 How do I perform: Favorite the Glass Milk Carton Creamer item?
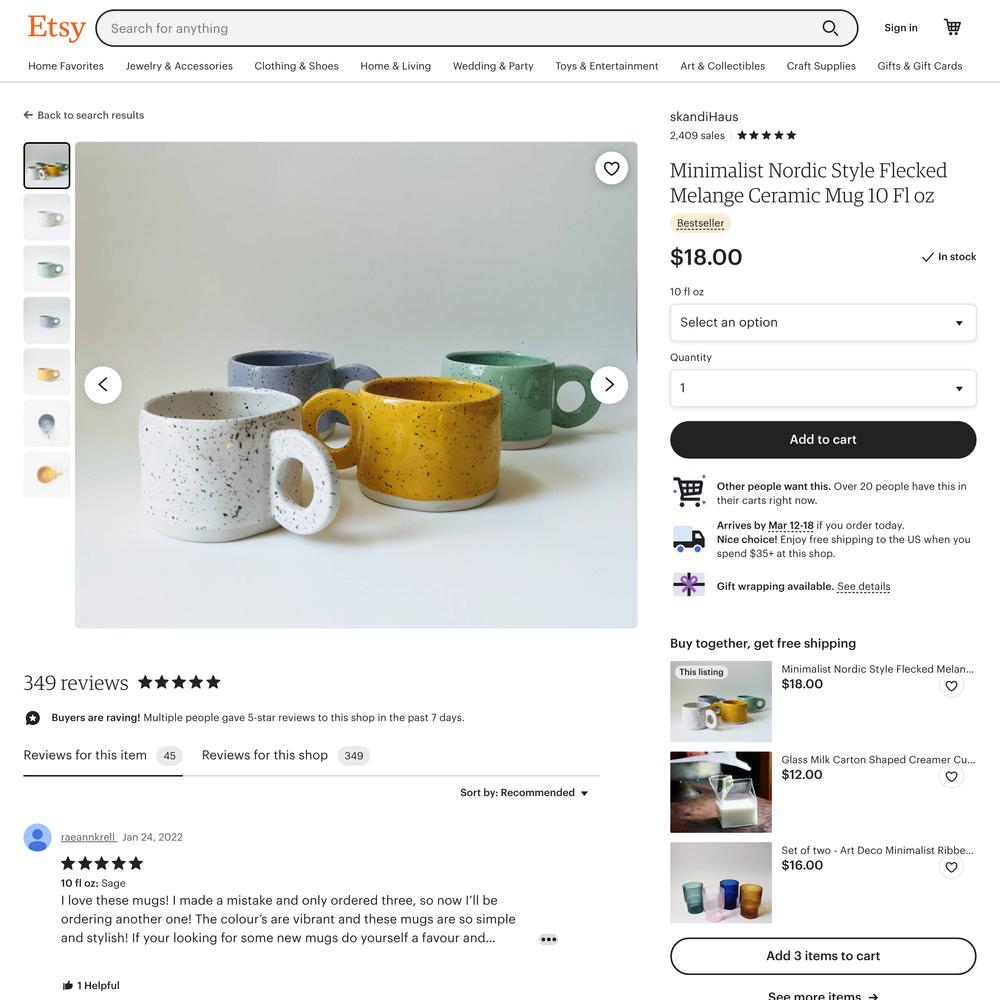click(951, 776)
